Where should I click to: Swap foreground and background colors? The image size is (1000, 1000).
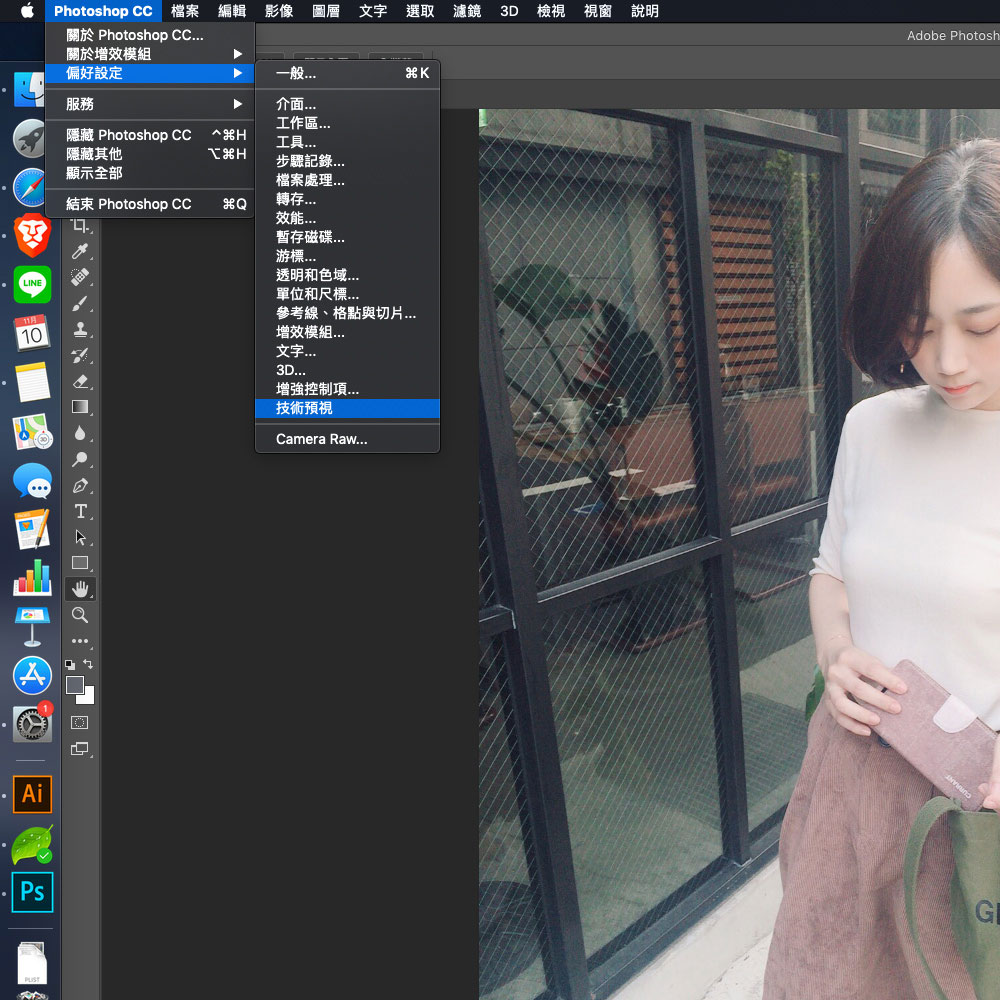click(x=89, y=664)
